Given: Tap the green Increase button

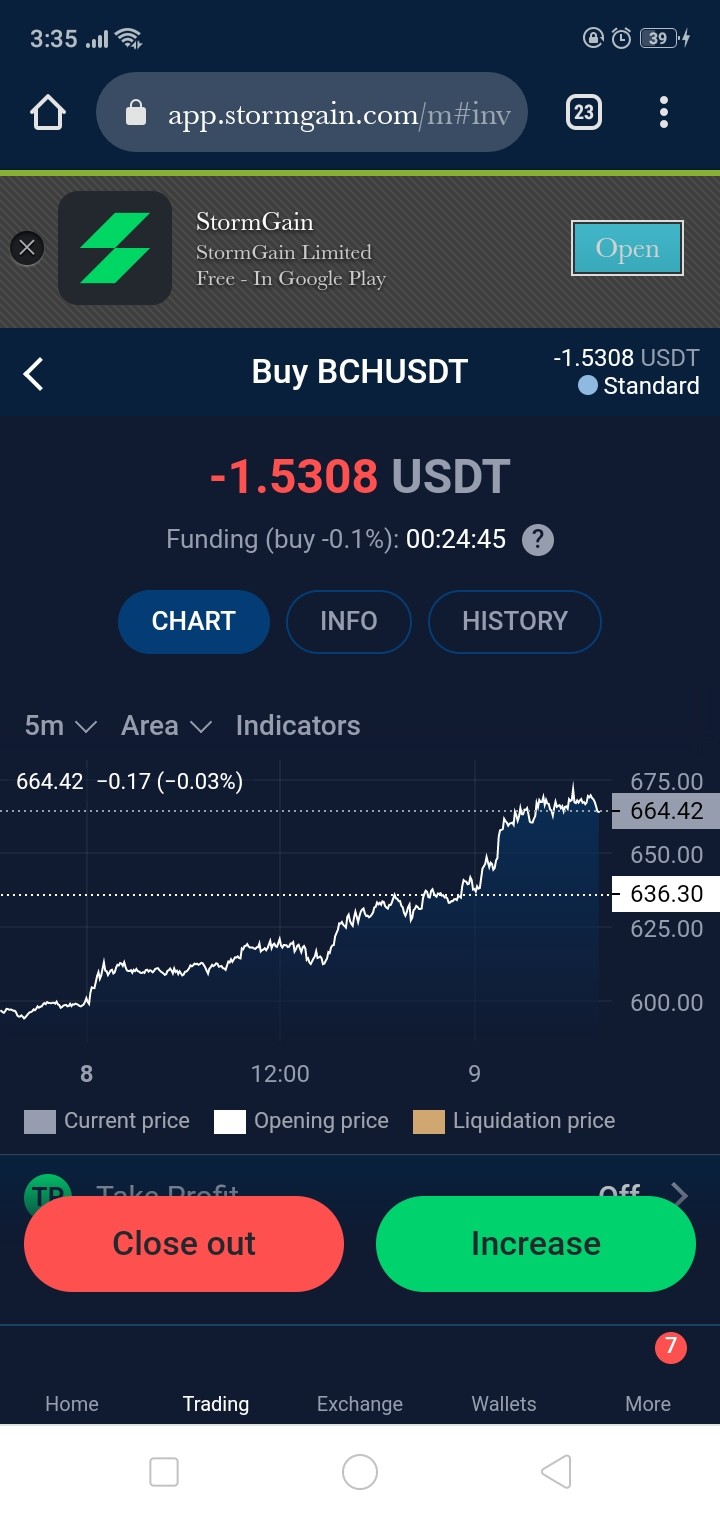Looking at the screenshot, I should pyautogui.click(x=536, y=1244).
